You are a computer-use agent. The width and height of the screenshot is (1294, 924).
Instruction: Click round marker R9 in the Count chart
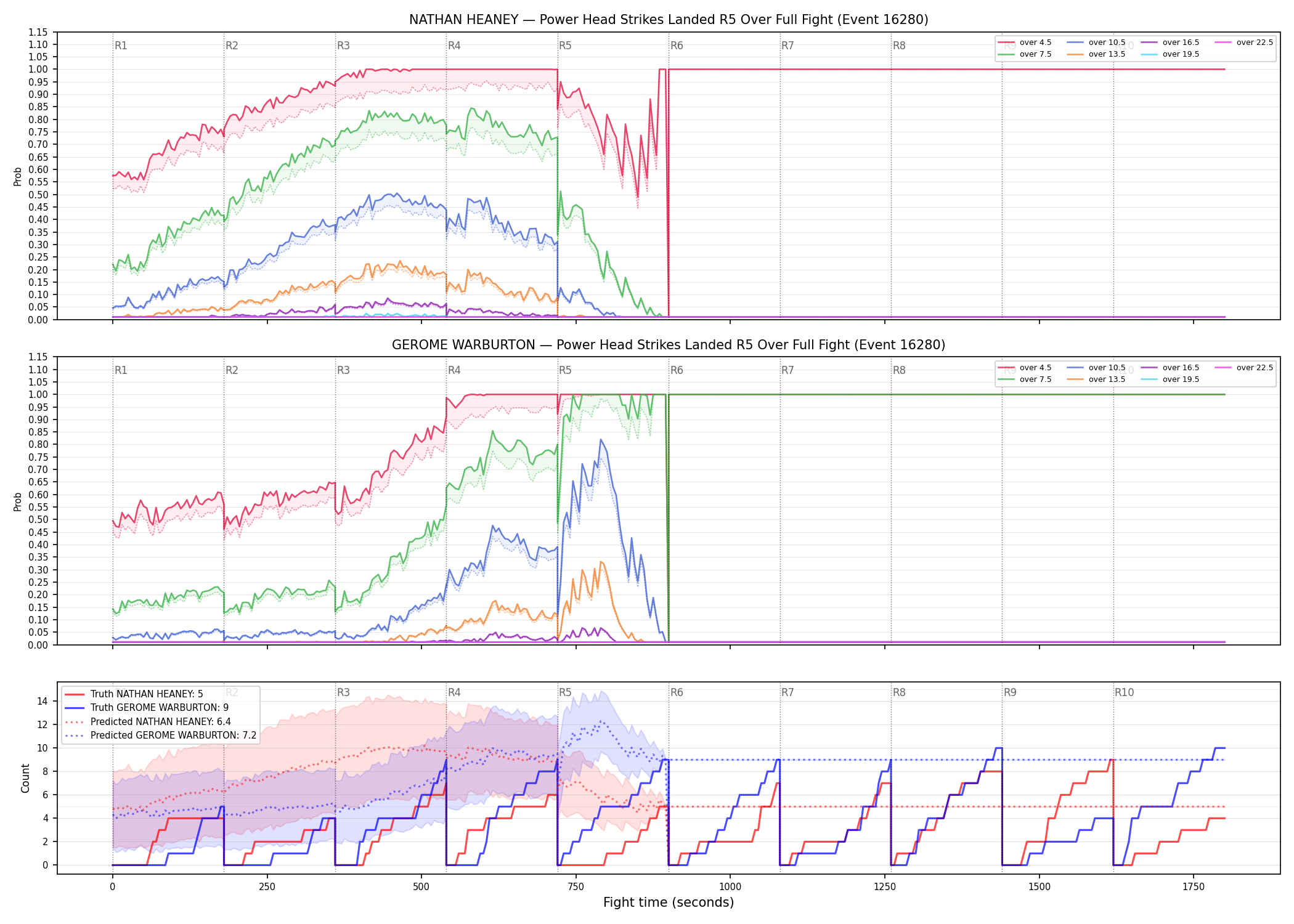pos(1010,692)
